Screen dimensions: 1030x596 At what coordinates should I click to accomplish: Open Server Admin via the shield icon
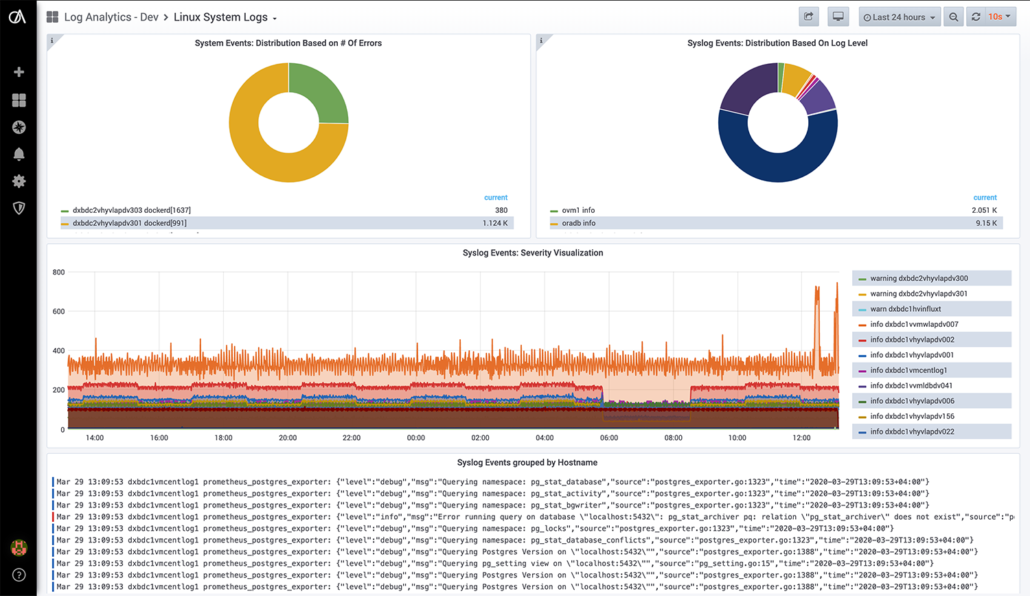[x=17, y=208]
